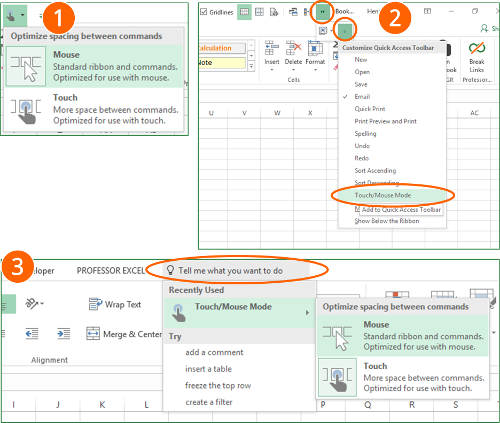Click the Tell me what you want to do box
Screen dimensions: 500x423
(236, 270)
